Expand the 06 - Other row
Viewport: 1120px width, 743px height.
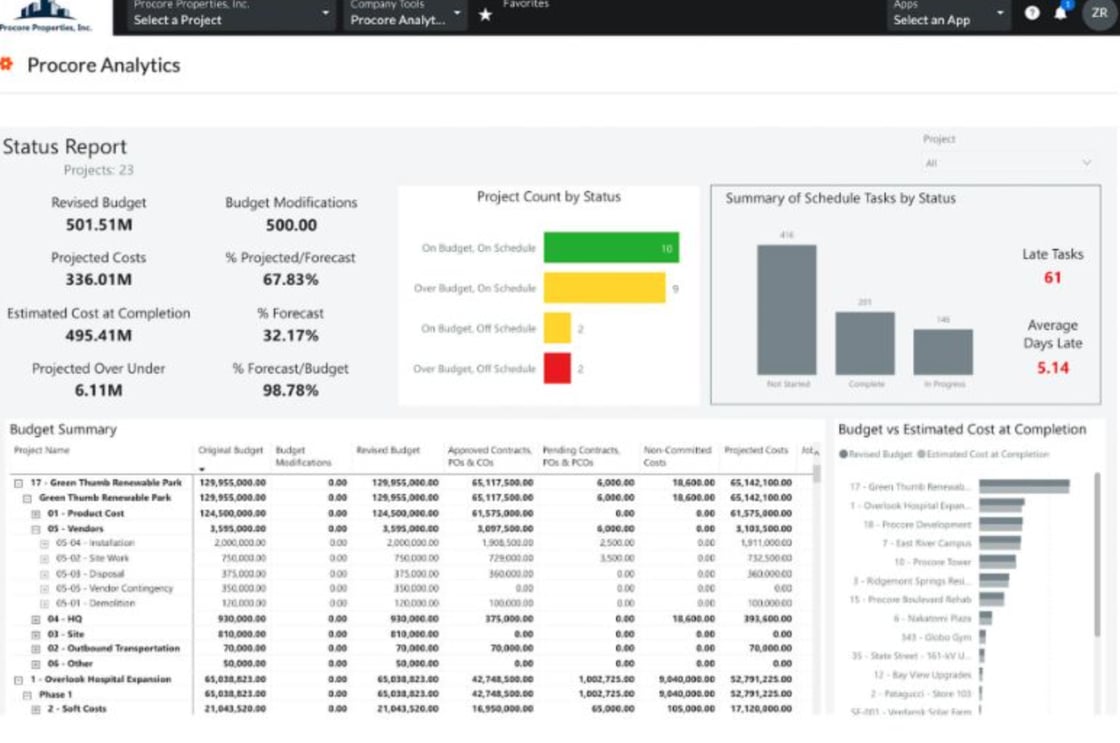(36, 664)
